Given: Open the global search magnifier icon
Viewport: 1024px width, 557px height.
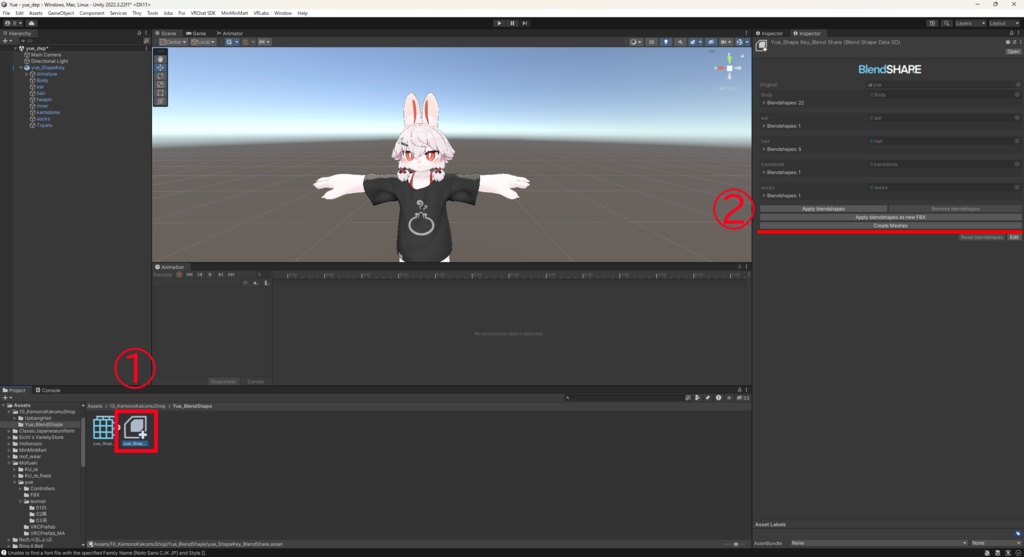Looking at the screenshot, I should [x=946, y=23].
